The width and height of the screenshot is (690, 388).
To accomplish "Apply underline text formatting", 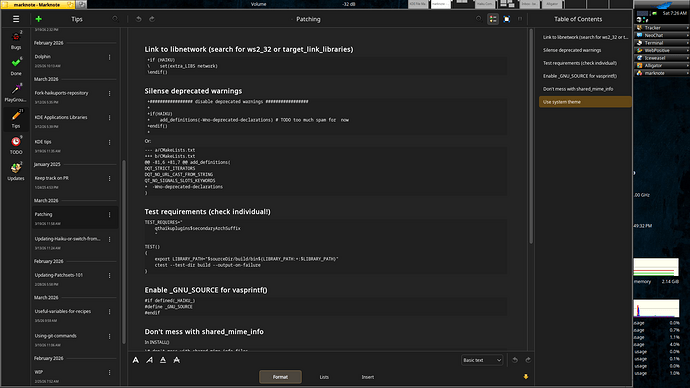I will point(163,360).
